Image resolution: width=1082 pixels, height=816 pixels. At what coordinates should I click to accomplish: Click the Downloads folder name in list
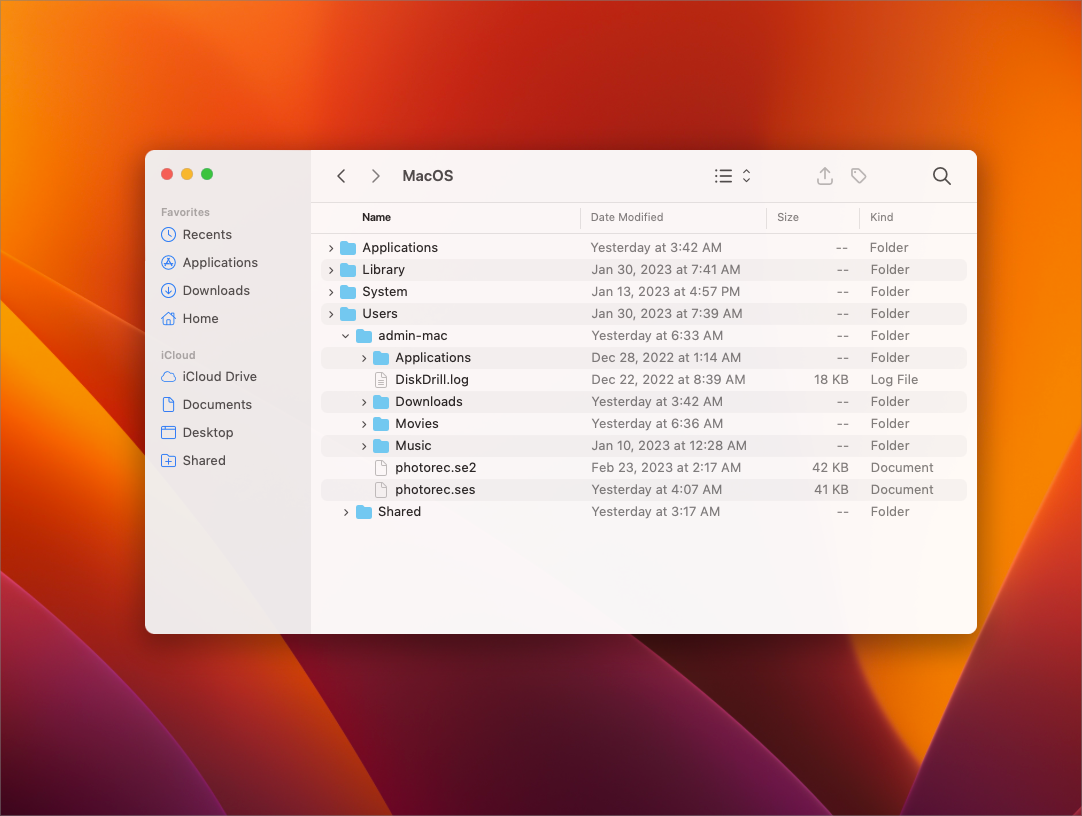[429, 401]
